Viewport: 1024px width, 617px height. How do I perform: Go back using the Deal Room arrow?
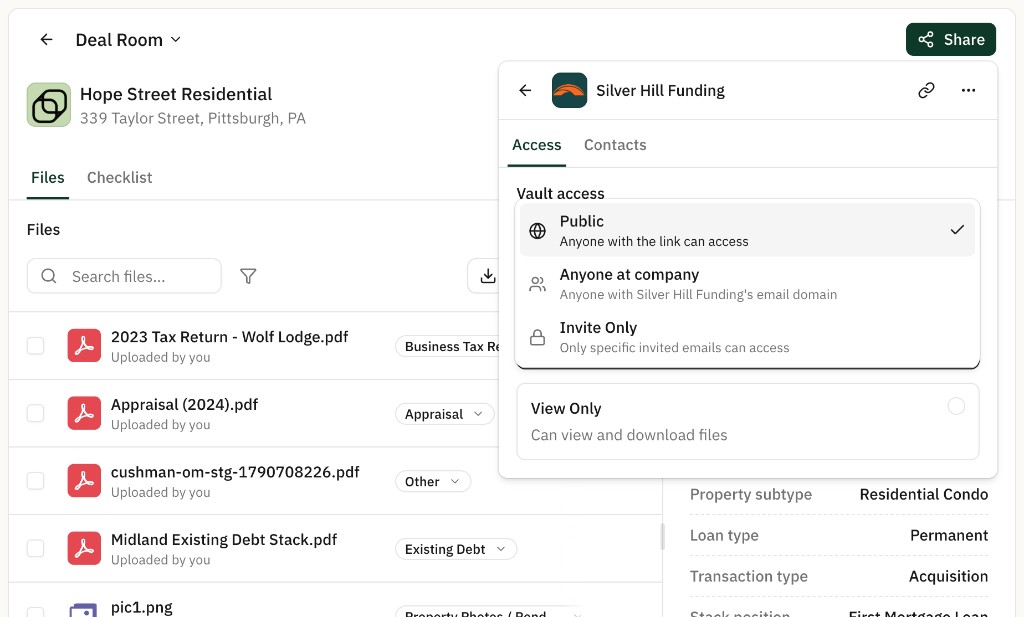pos(46,40)
